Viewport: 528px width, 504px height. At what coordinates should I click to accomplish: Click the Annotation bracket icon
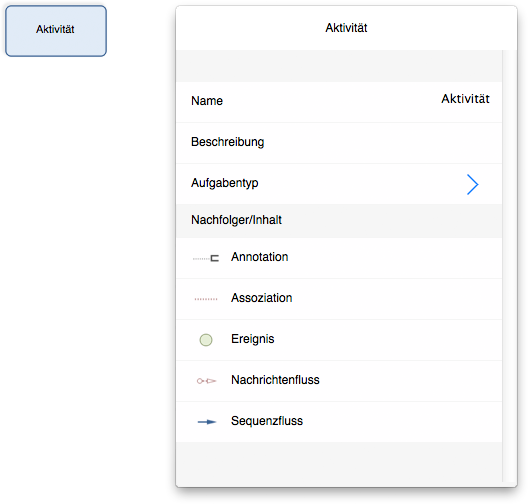point(206,258)
